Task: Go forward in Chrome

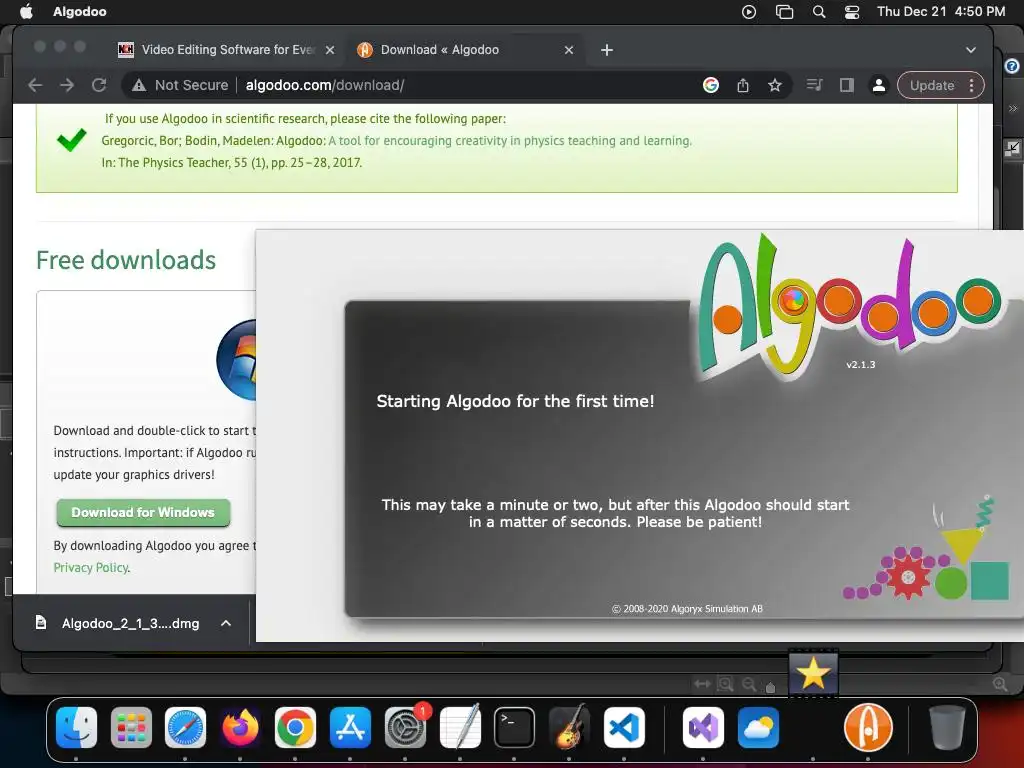Action: tap(67, 85)
